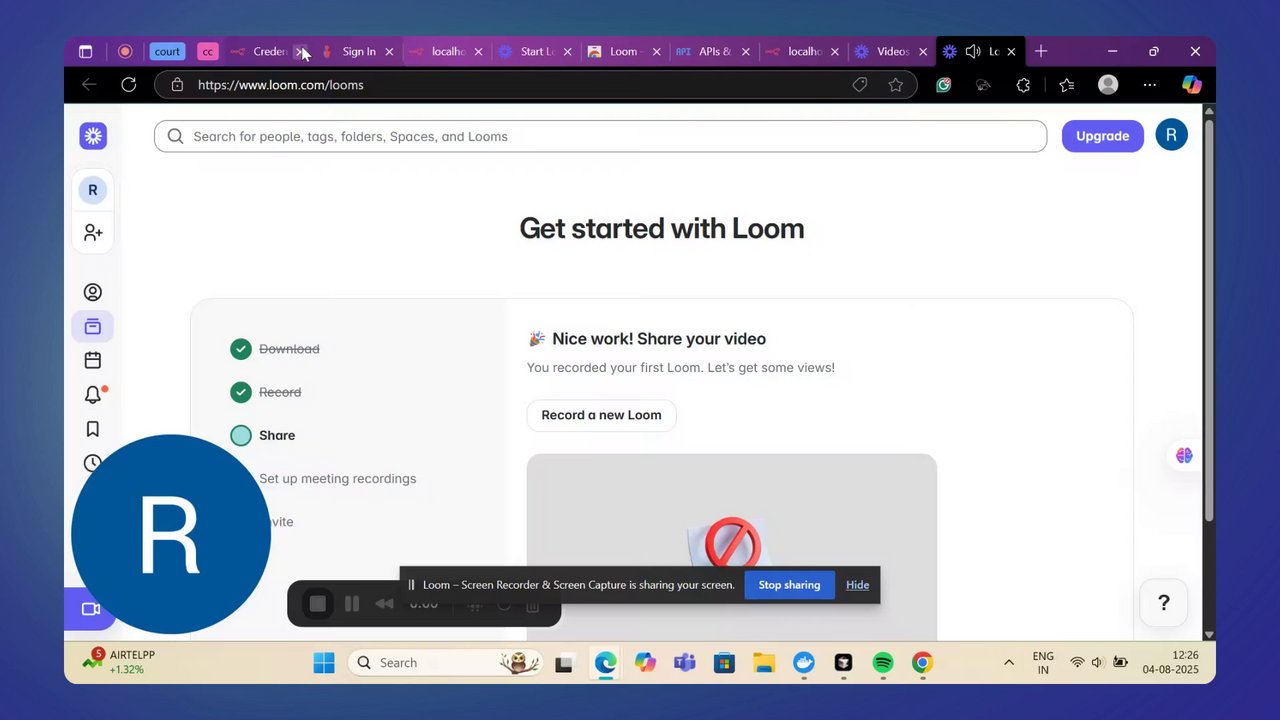Toggle the green checkmark beside Download
Screen dimensions: 1280x720
(241, 349)
